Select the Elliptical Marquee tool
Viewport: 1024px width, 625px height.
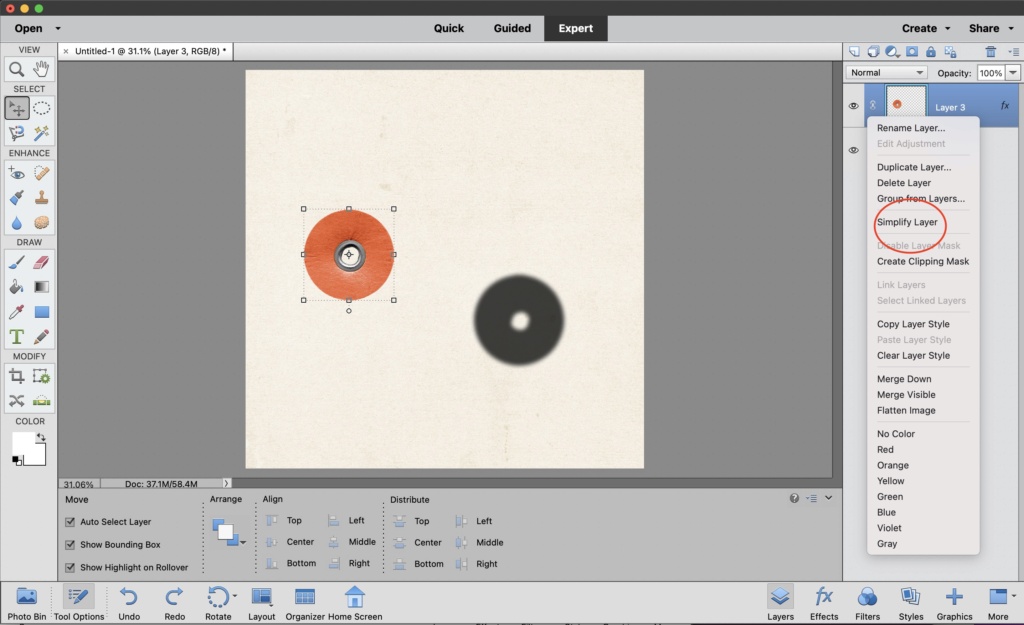coord(41,108)
